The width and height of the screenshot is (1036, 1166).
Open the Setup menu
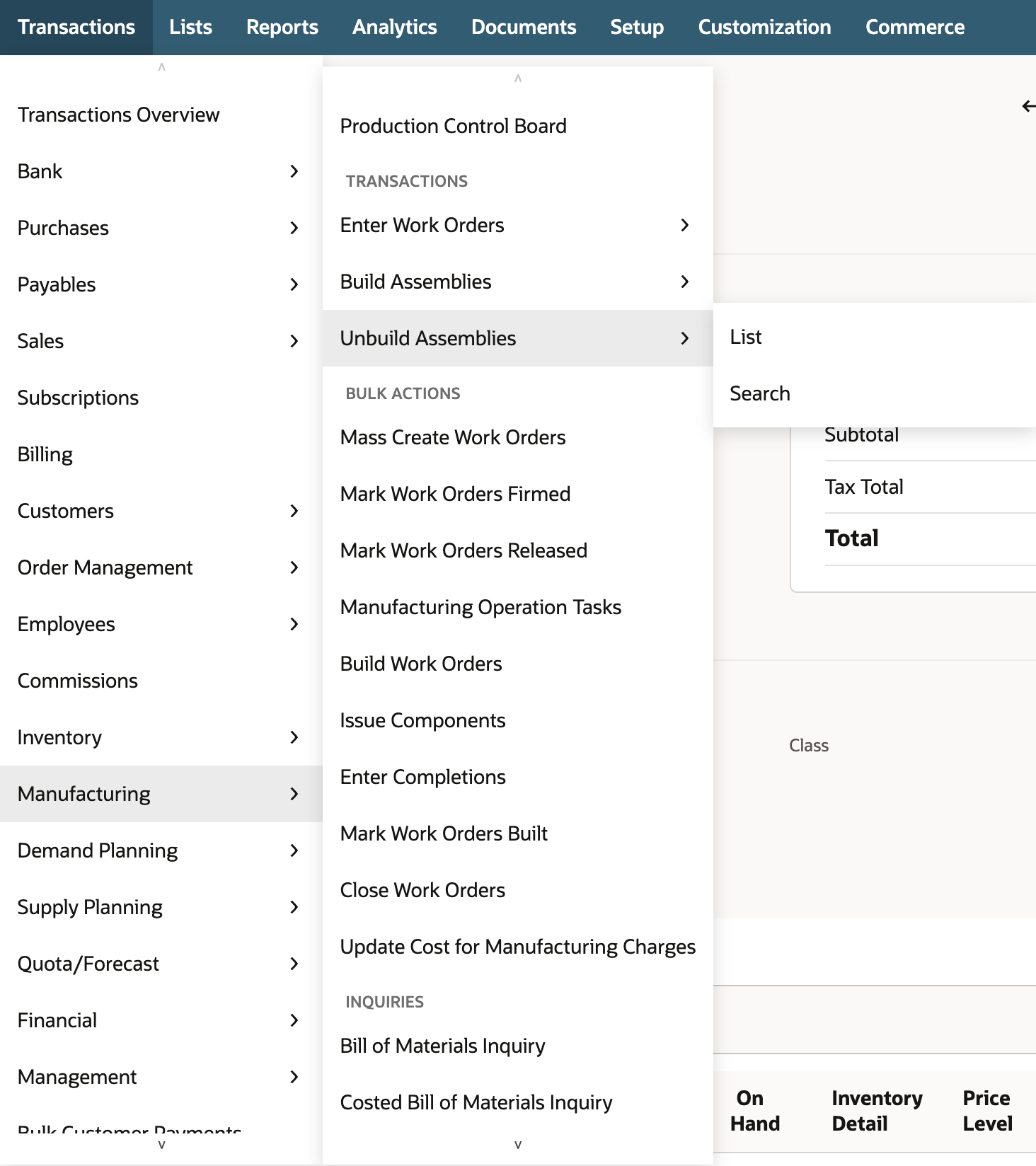[x=637, y=28]
